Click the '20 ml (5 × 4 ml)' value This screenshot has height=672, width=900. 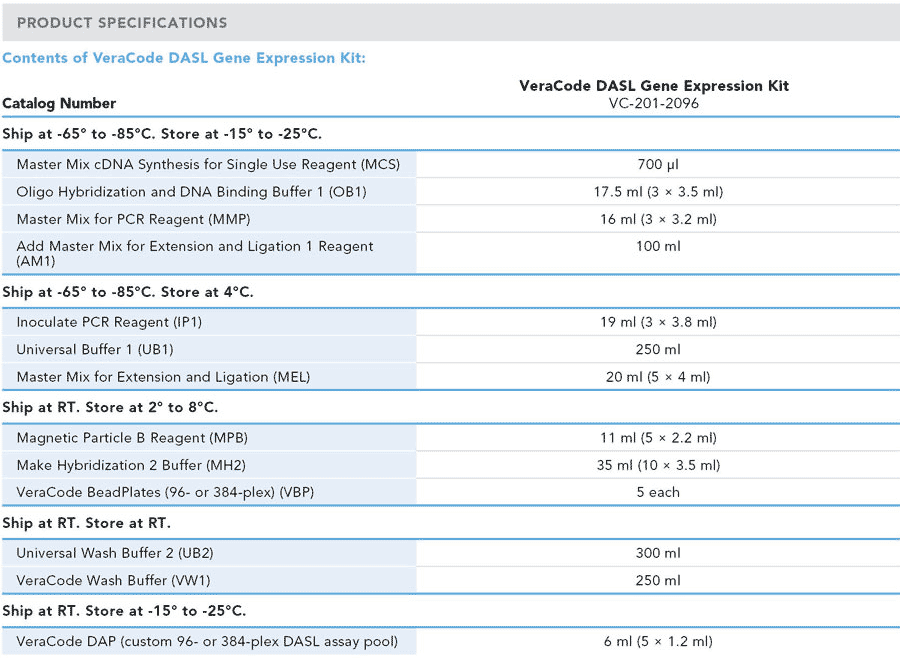pos(658,377)
